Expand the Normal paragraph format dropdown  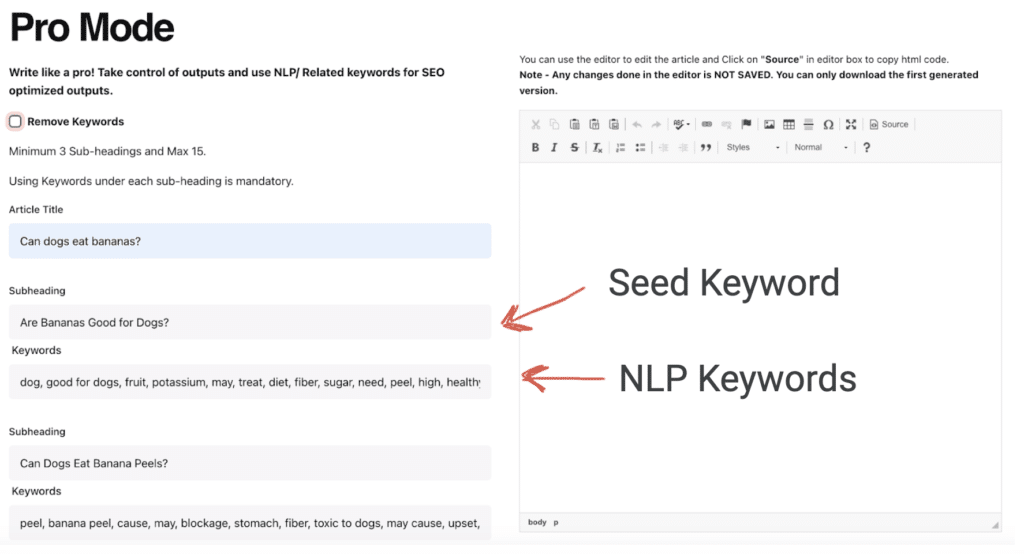tap(820, 148)
